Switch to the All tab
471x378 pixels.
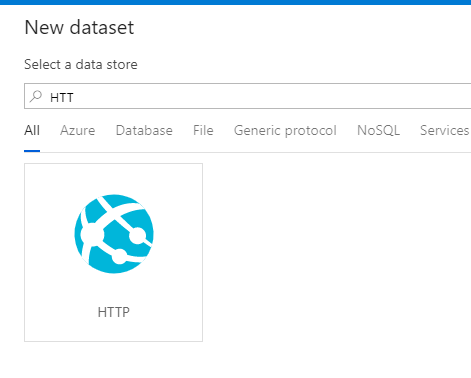tap(32, 130)
